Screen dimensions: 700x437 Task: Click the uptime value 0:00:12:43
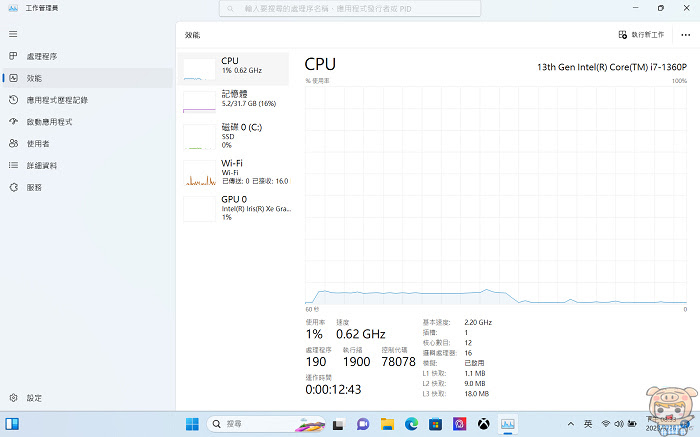[333, 390]
